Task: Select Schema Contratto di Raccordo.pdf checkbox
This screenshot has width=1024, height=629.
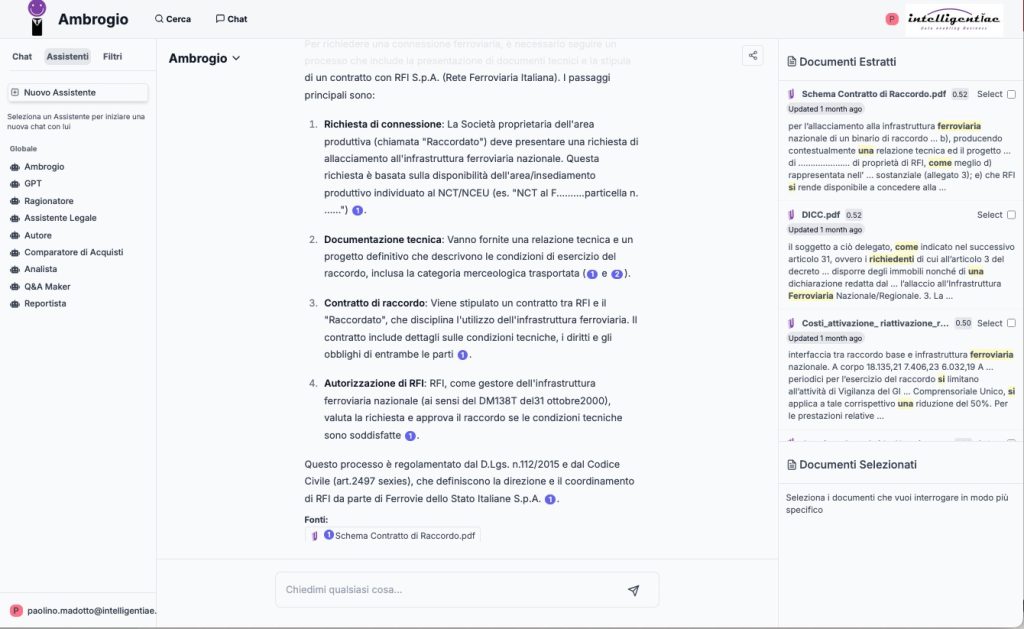Action: (1011, 94)
